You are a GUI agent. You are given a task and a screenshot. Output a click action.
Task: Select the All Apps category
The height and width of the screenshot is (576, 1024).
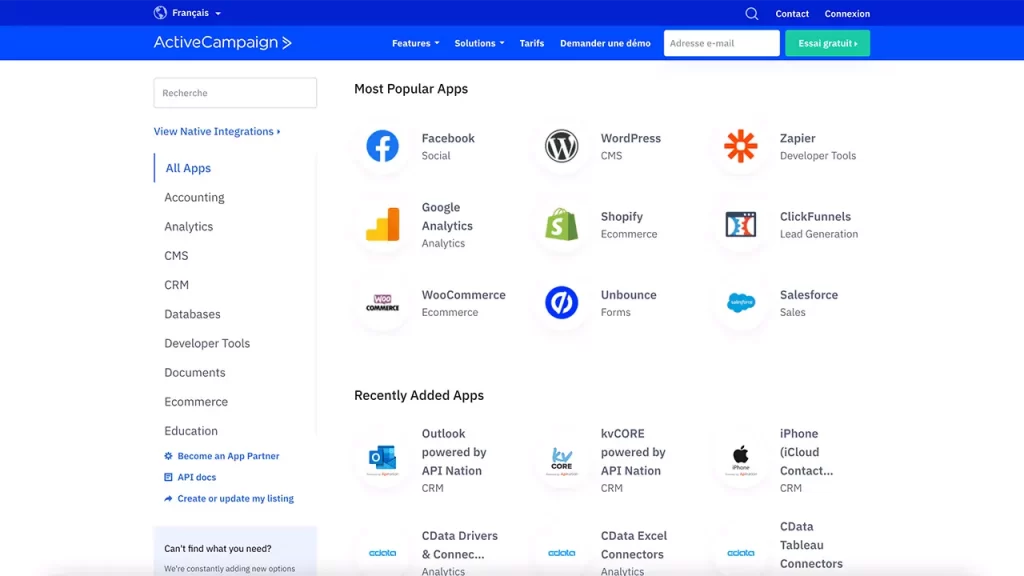point(188,168)
